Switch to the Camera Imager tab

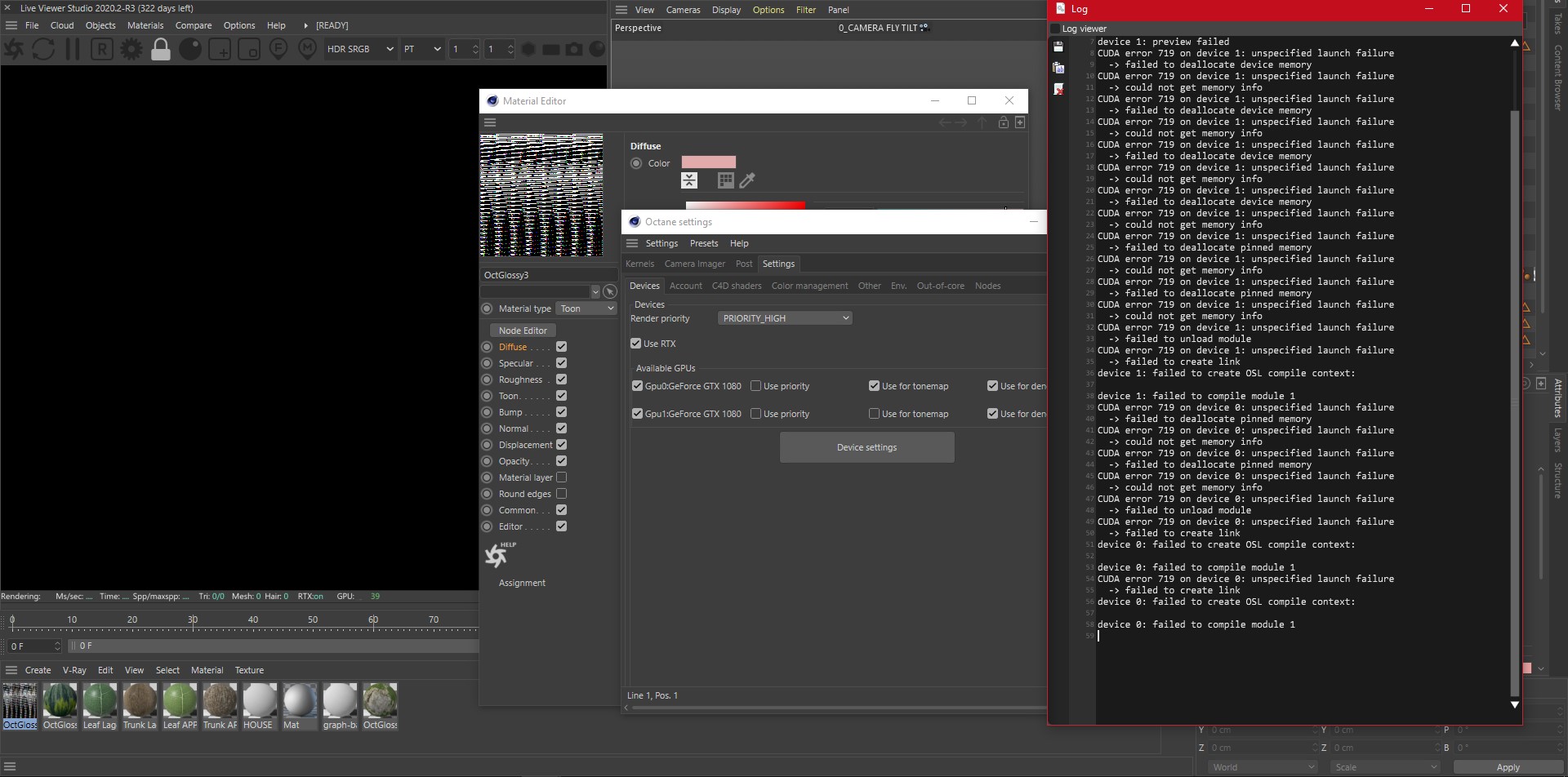(x=695, y=264)
